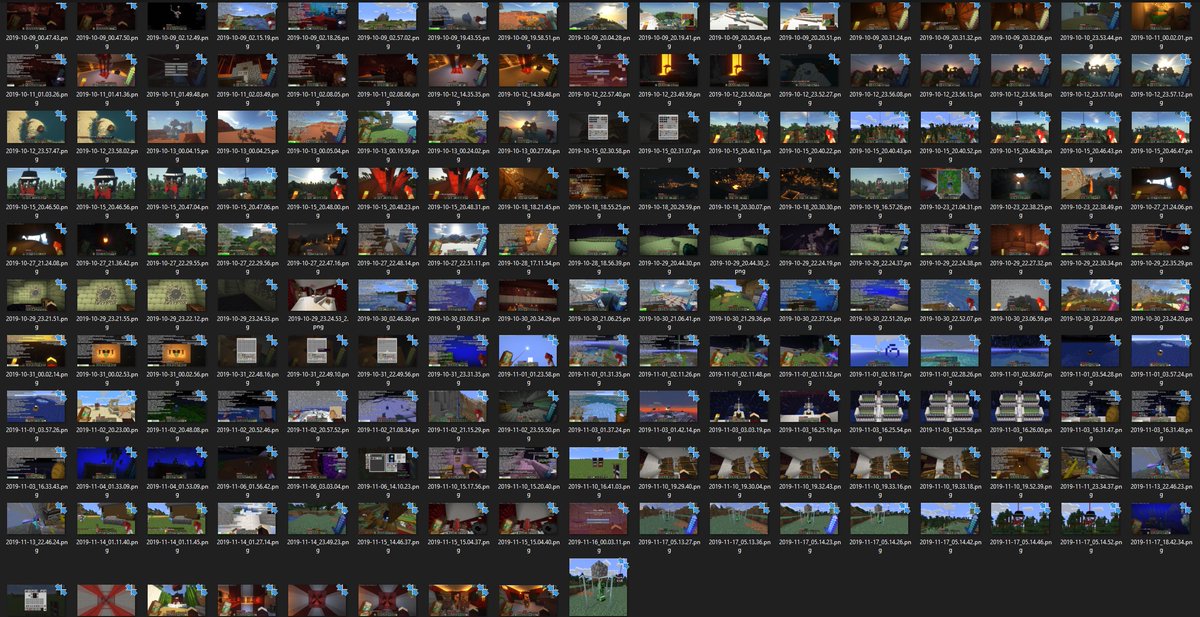Click thumbnail 2019-11-06_14.10.23.png
1200x617 pixels.
387,463
